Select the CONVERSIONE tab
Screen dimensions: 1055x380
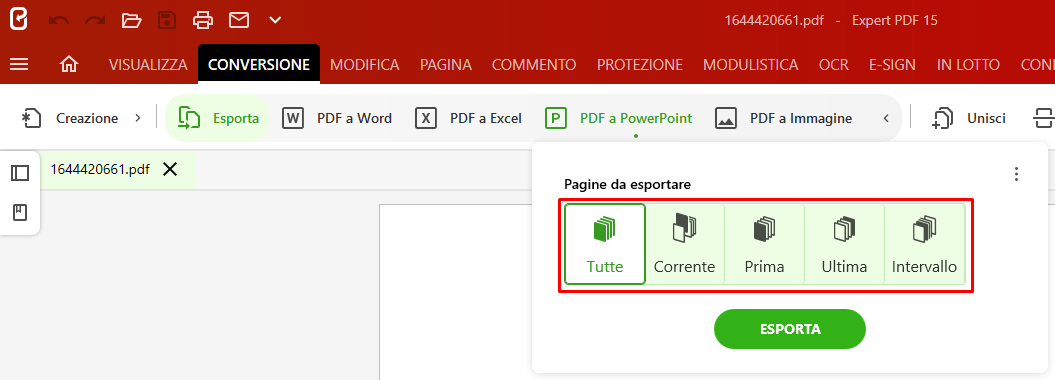tap(259, 65)
